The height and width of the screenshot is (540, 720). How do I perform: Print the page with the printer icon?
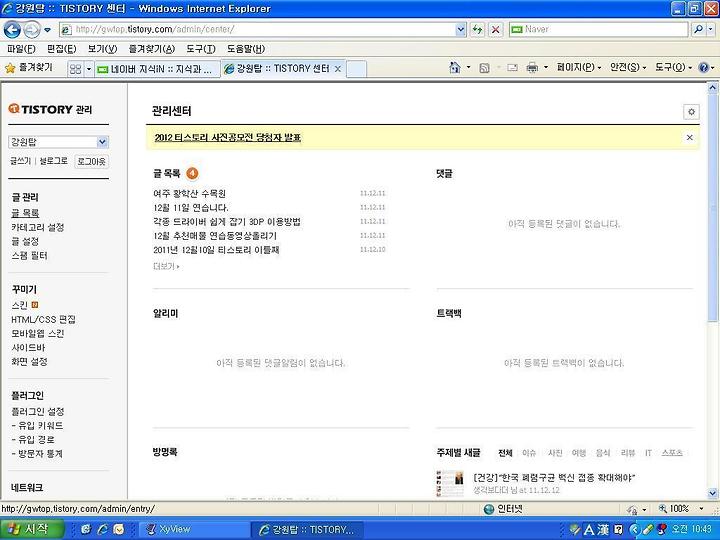point(532,68)
